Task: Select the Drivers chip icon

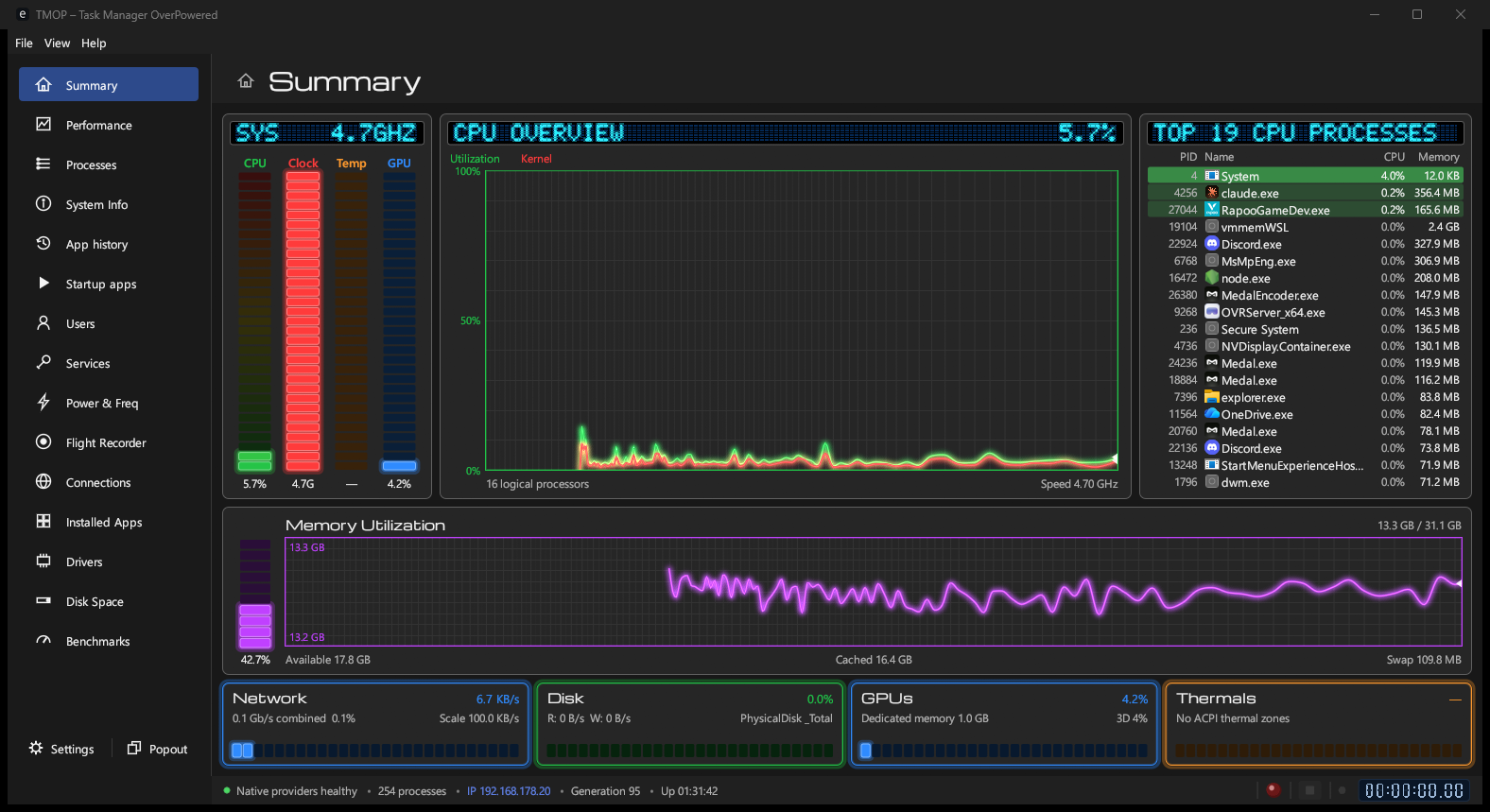Action: point(43,561)
